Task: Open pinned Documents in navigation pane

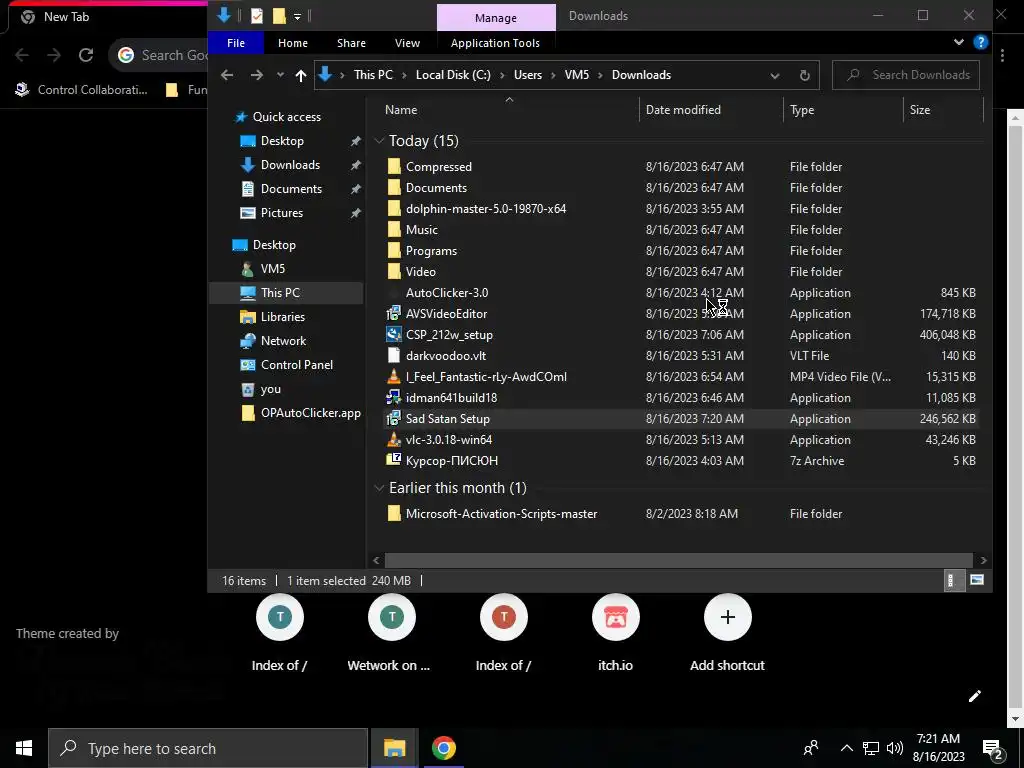Action: point(291,189)
